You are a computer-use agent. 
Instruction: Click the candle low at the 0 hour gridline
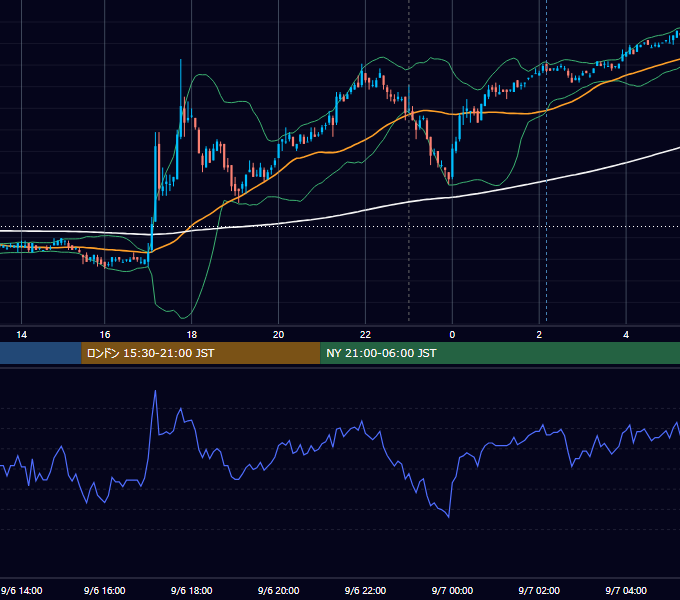pyautogui.click(x=451, y=181)
